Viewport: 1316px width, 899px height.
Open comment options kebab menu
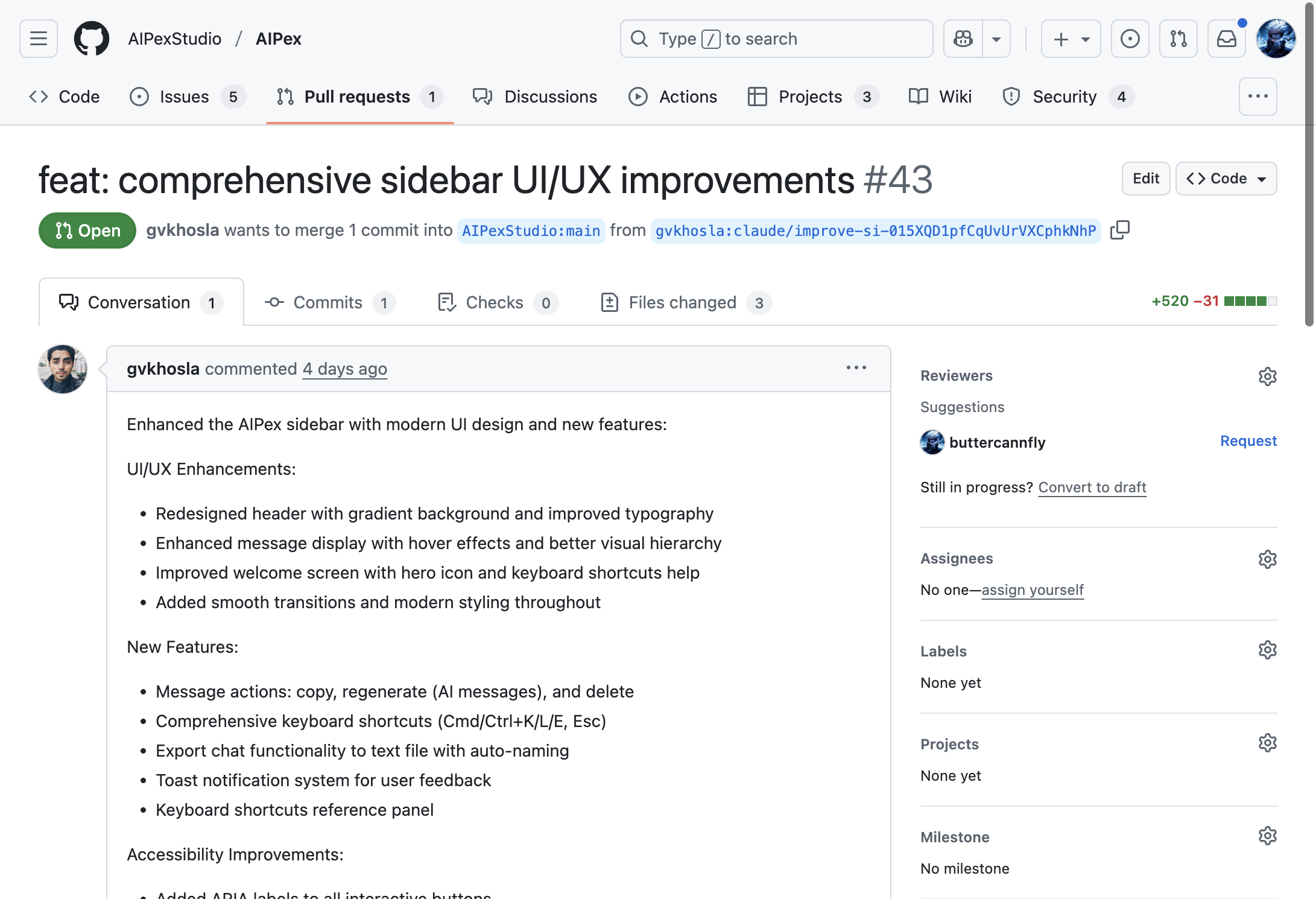(856, 368)
